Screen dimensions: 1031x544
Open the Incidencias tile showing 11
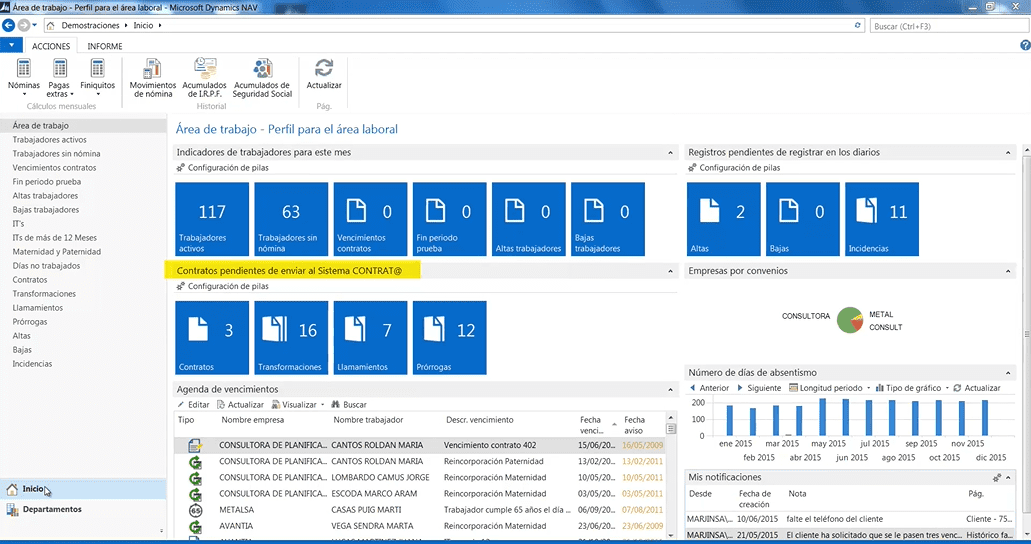pos(882,219)
